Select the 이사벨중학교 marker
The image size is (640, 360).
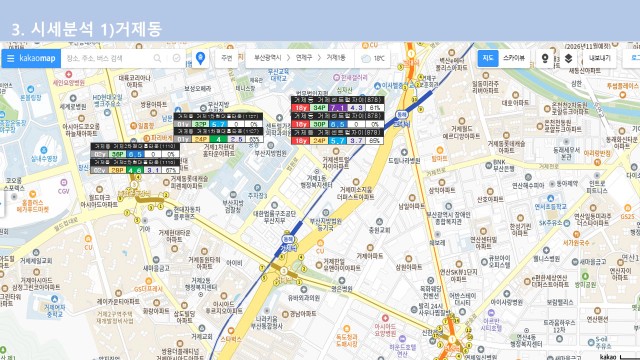378,86
